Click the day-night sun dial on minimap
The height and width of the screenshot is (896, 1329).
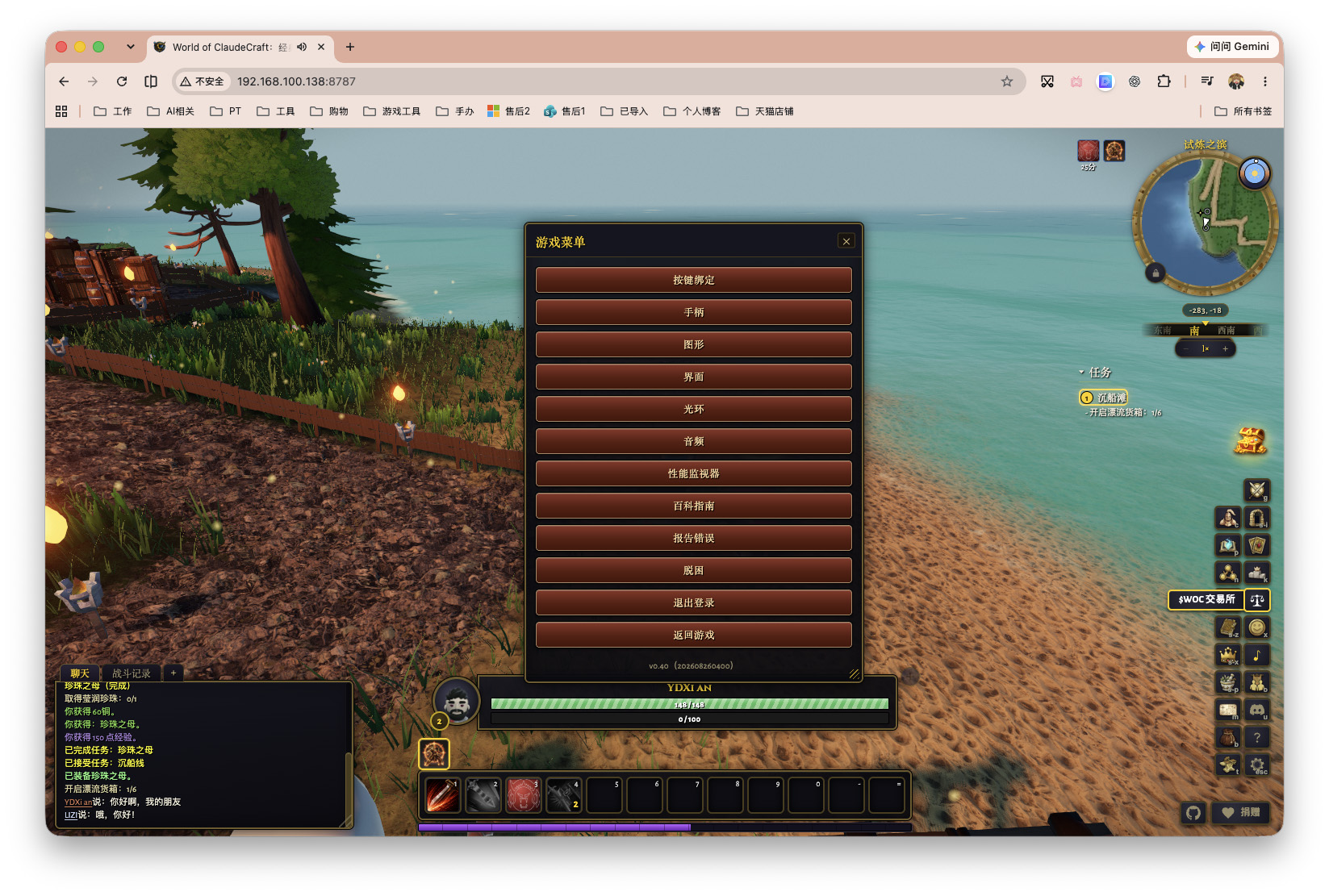pos(1254,173)
